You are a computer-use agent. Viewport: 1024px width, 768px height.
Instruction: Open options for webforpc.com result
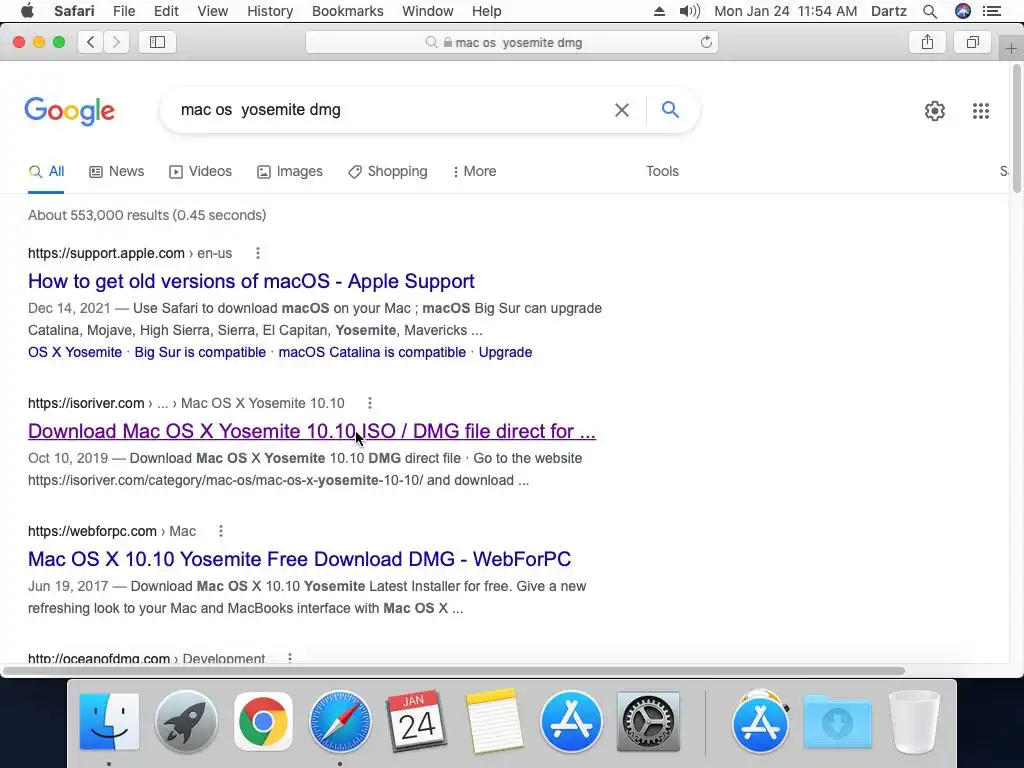[221, 532]
